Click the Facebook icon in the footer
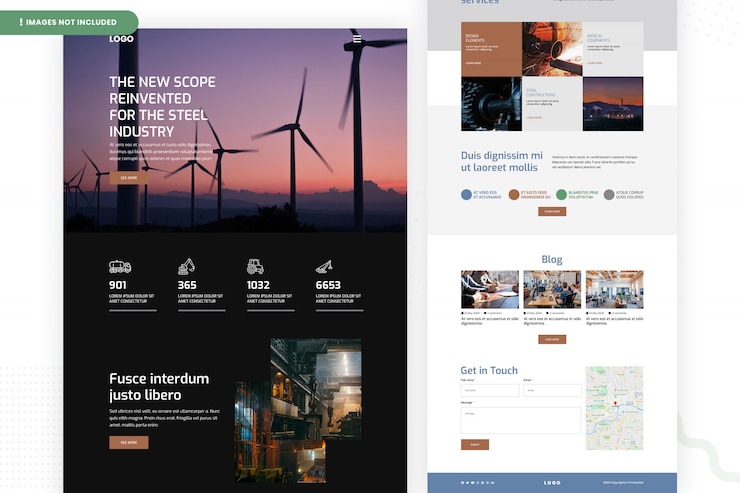The height and width of the screenshot is (493, 740). [462, 483]
